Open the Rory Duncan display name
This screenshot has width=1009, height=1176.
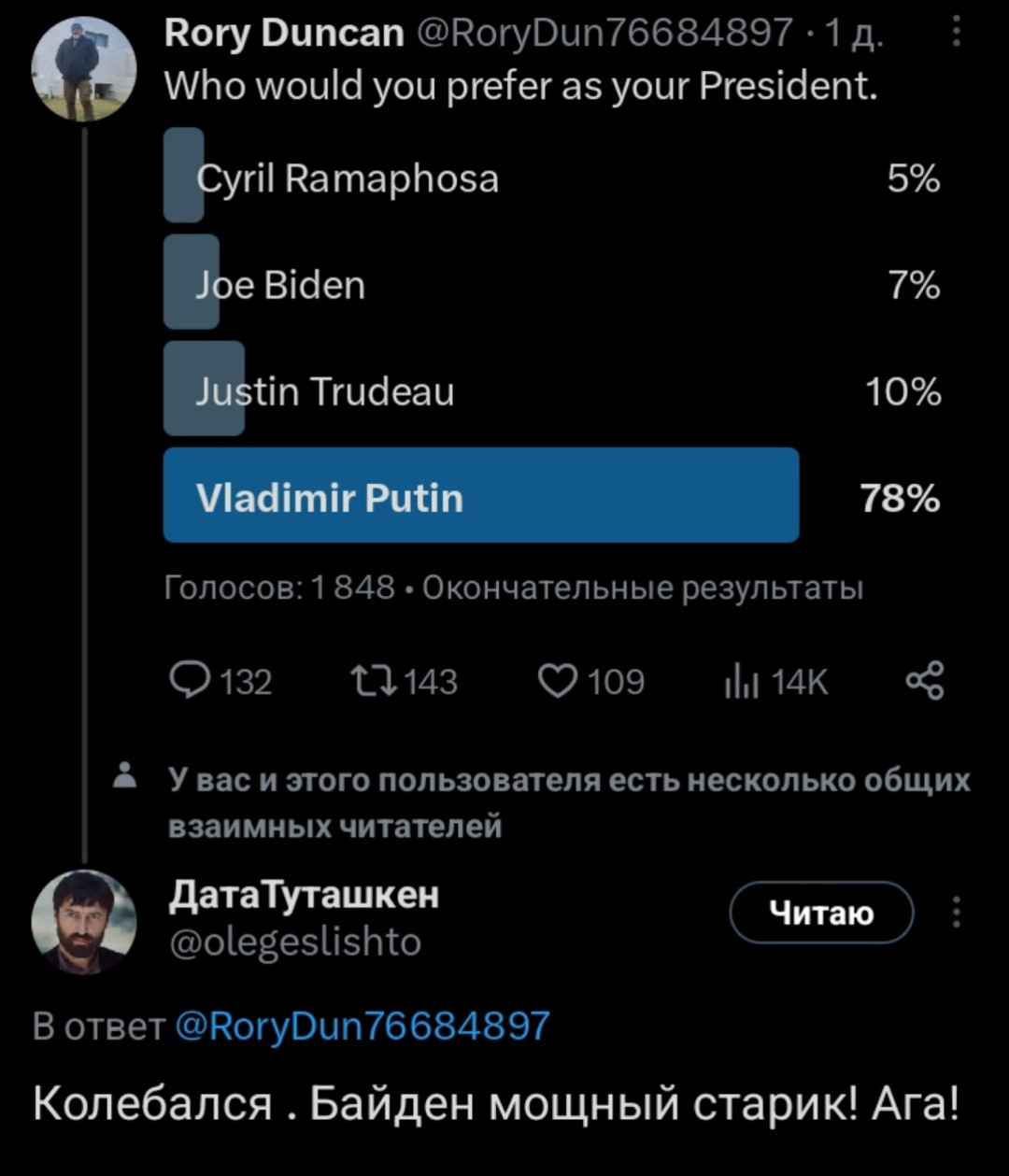coord(284,34)
